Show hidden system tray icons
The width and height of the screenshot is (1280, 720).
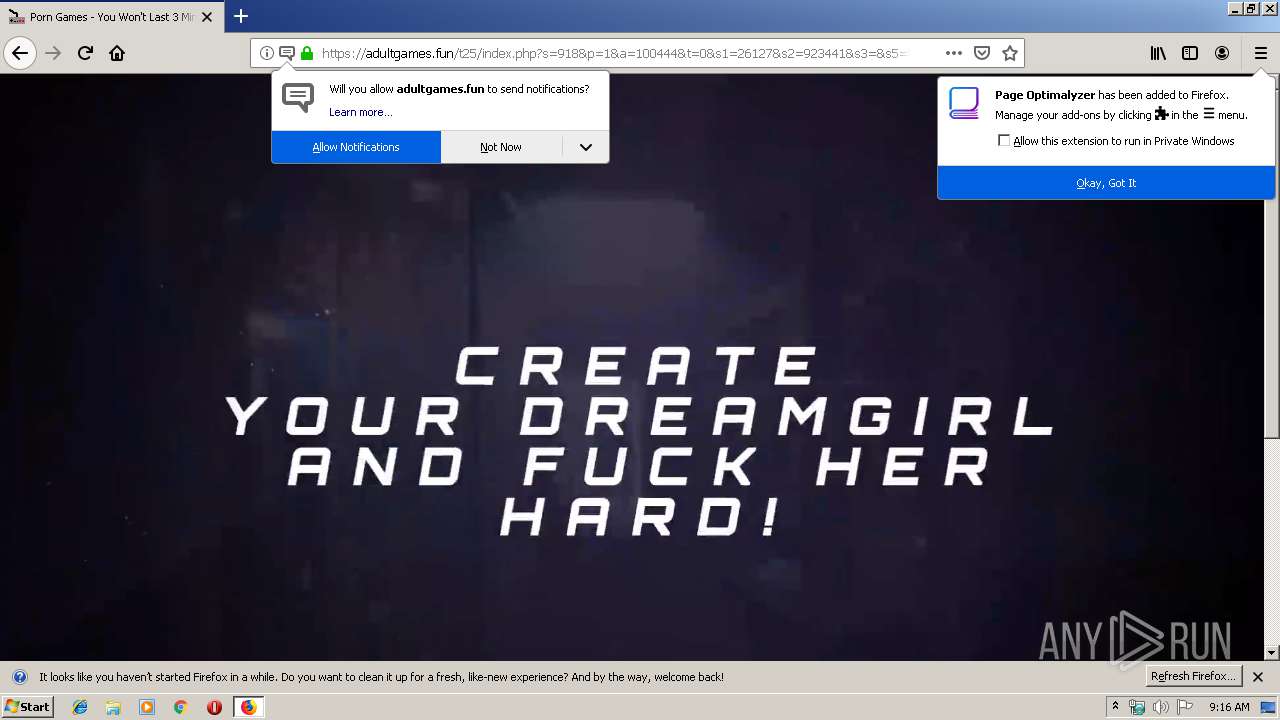click(1115, 707)
